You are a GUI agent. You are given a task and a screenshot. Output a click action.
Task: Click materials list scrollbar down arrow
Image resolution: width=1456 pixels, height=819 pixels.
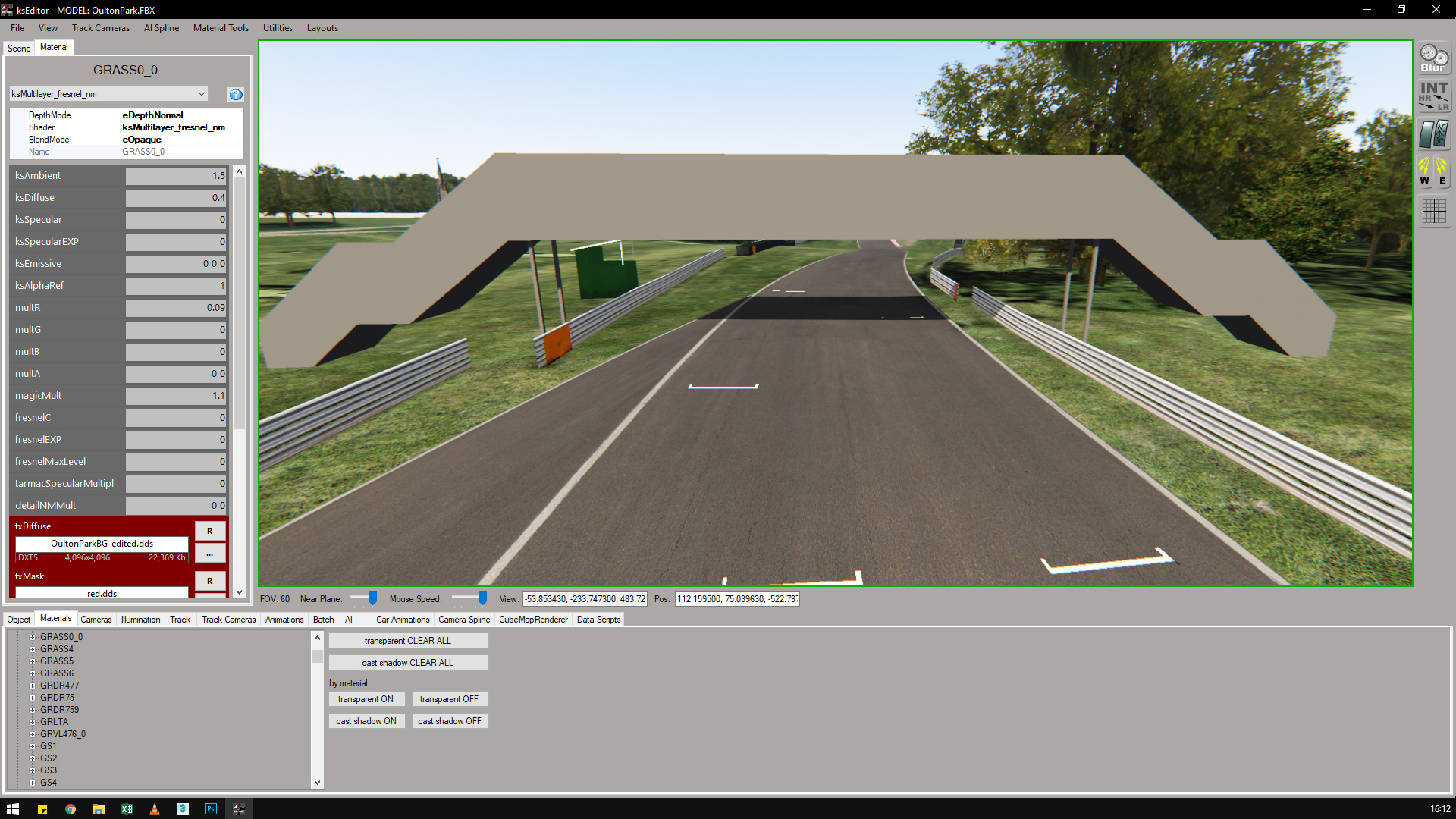click(317, 783)
